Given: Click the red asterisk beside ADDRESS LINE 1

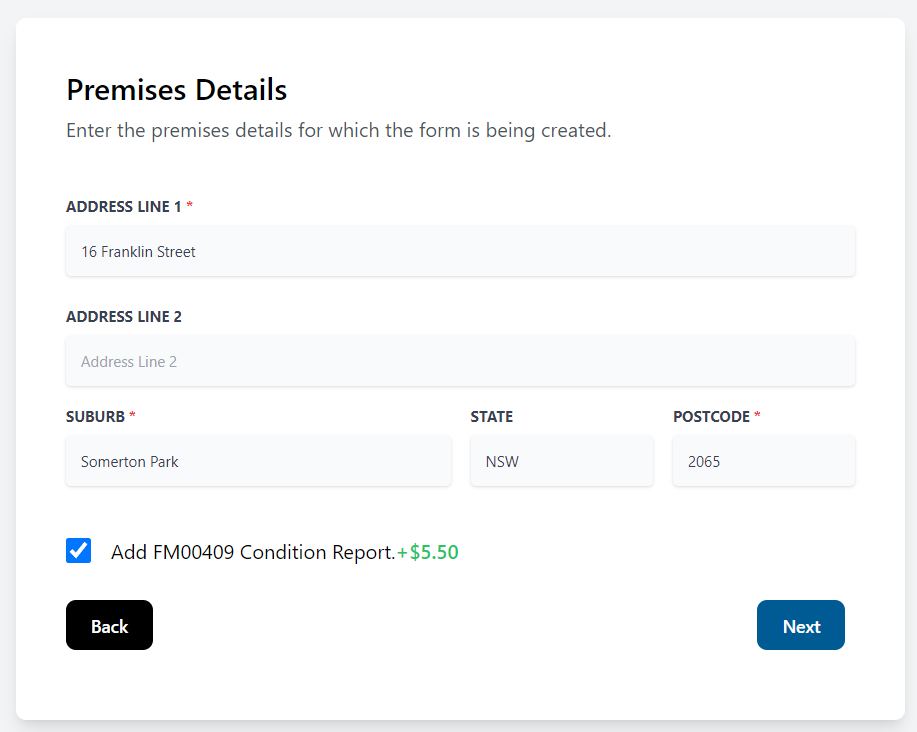Looking at the screenshot, I should click(188, 206).
